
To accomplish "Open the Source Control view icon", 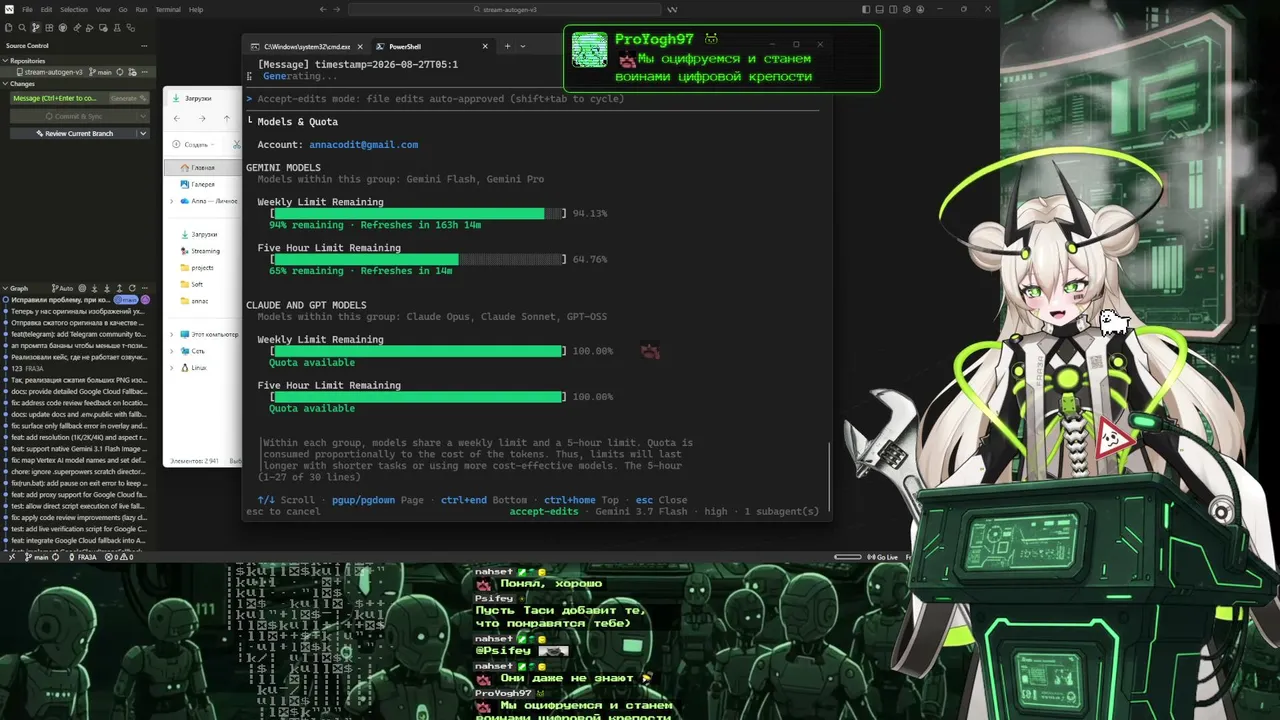I will 36,27.
